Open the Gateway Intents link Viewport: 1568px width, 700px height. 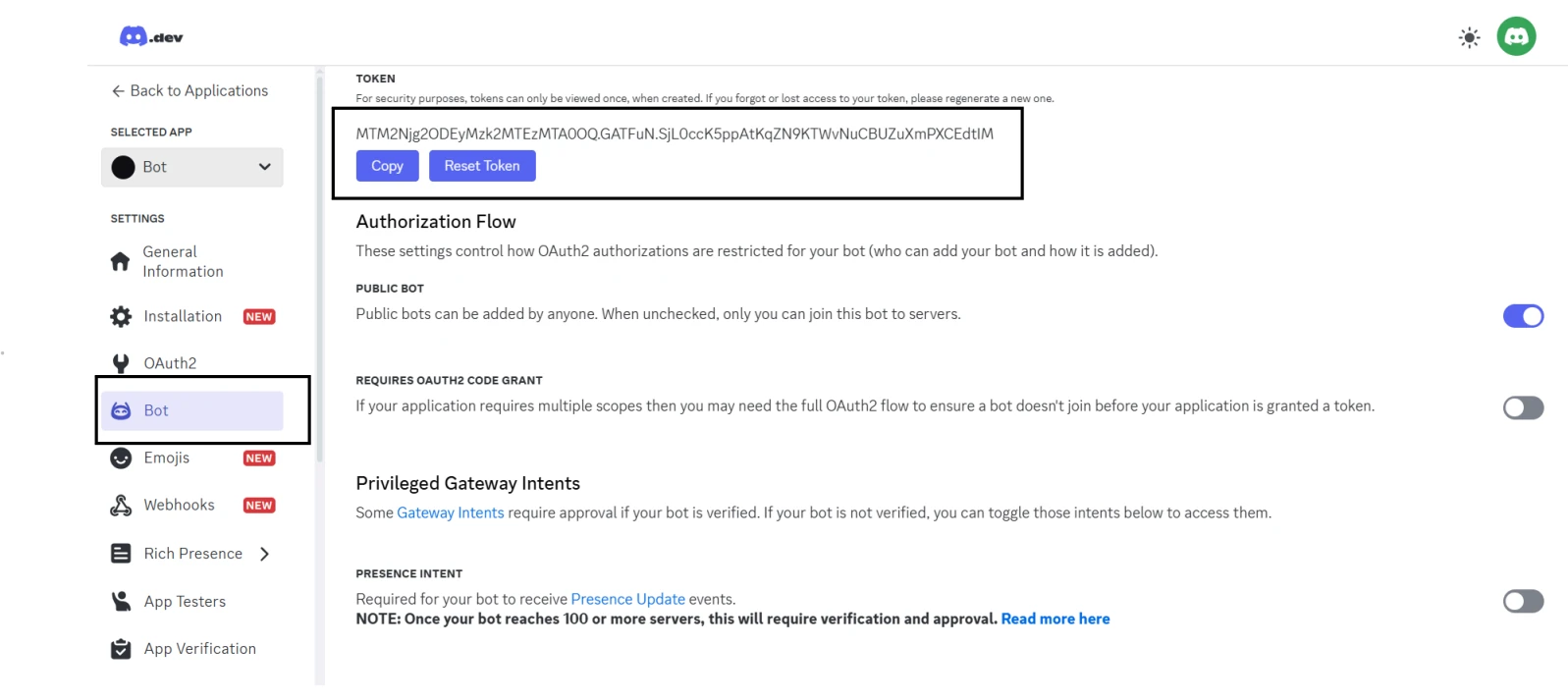point(450,512)
